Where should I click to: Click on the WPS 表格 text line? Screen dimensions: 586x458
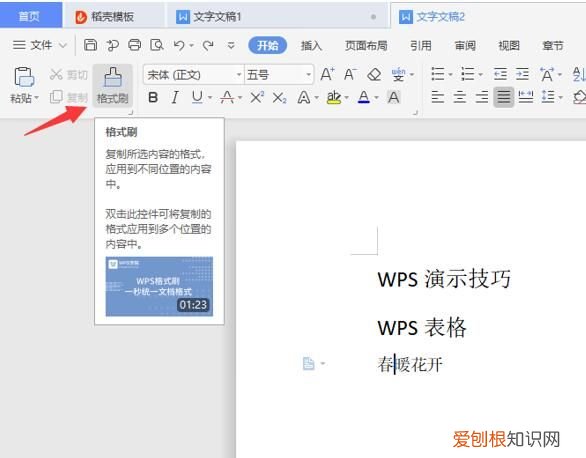[422, 328]
